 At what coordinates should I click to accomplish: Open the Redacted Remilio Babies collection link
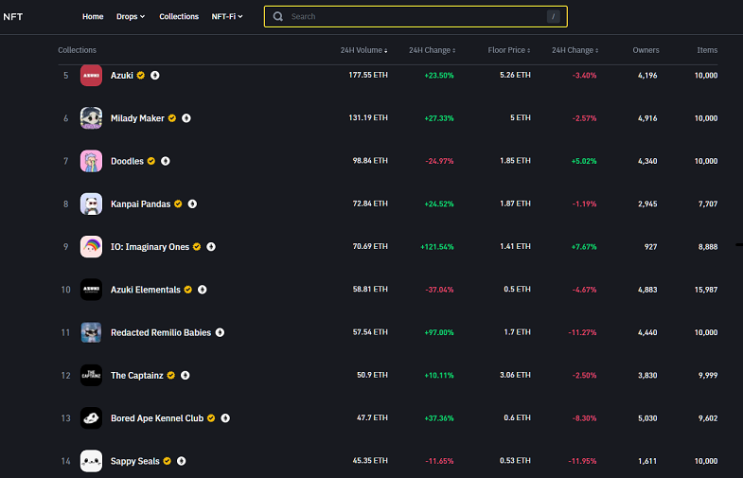161,333
